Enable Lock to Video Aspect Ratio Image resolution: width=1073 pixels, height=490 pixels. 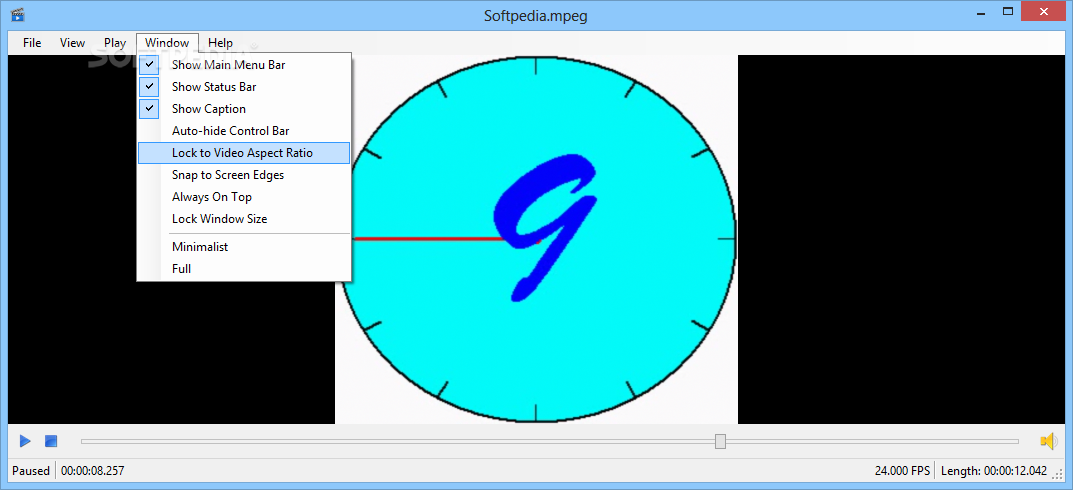click(x=244, y=153)
